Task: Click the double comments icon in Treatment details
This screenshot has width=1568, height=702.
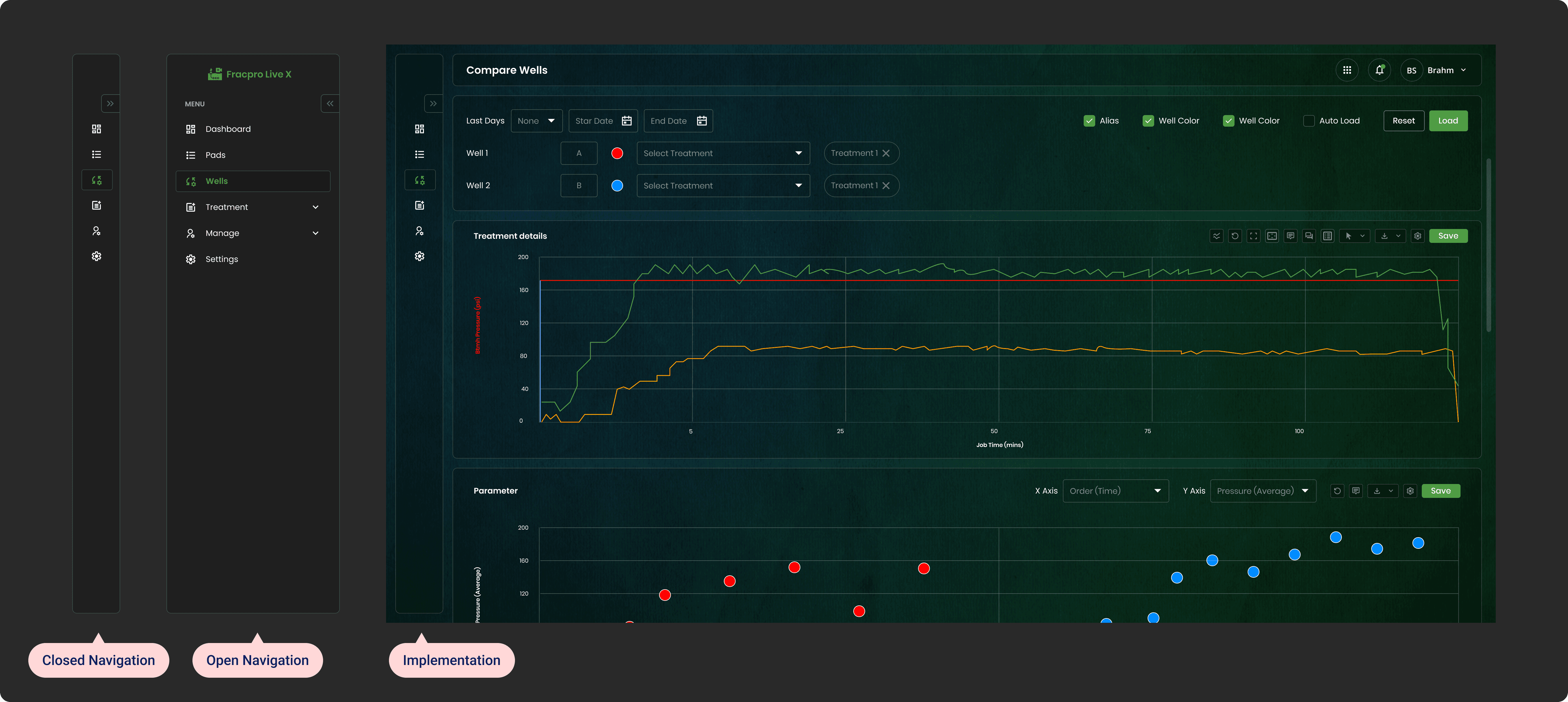Action: (1309, 236)
